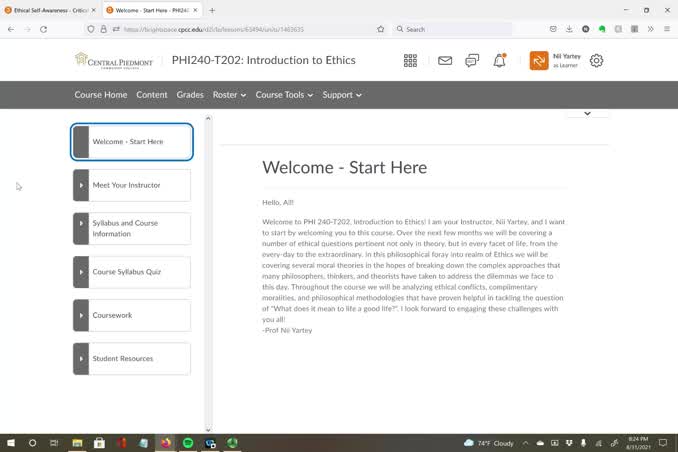Open subscription alerts chat bubble icon
Viewport: 678px width, 452px height.
tap(472, 61)
